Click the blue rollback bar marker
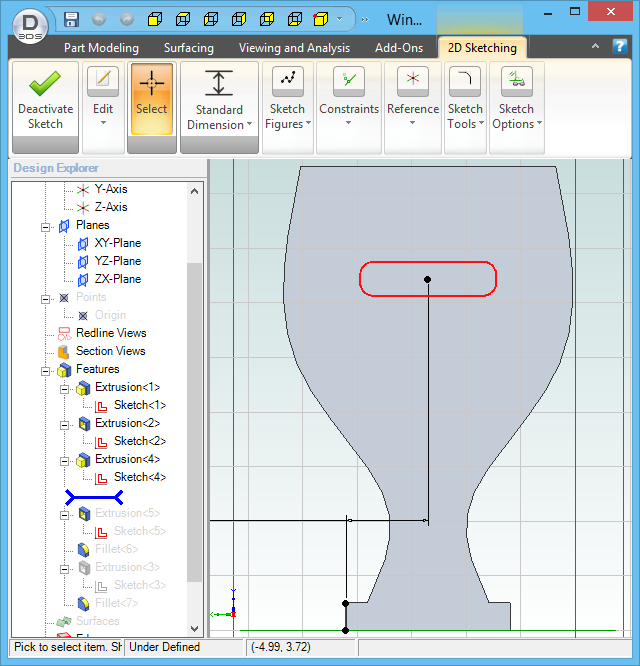The image size is (640, 666). click(x=94, y=497)
